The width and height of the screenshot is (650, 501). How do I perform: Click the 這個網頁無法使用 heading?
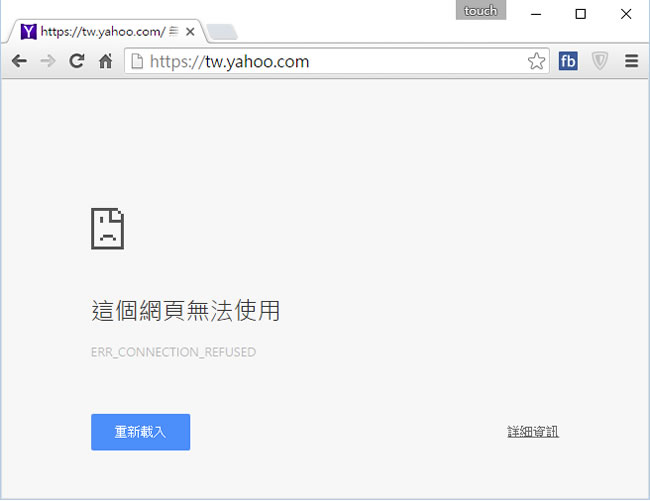[x=185, y=310]
